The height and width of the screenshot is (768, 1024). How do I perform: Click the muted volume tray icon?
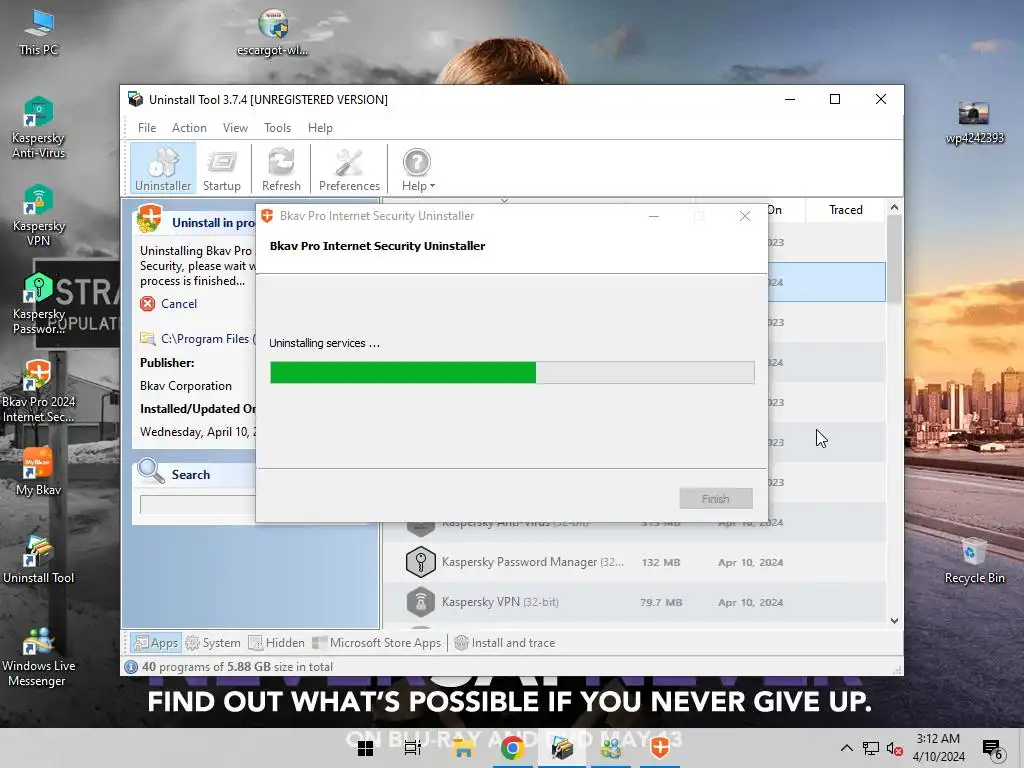(x=895, y=748)
